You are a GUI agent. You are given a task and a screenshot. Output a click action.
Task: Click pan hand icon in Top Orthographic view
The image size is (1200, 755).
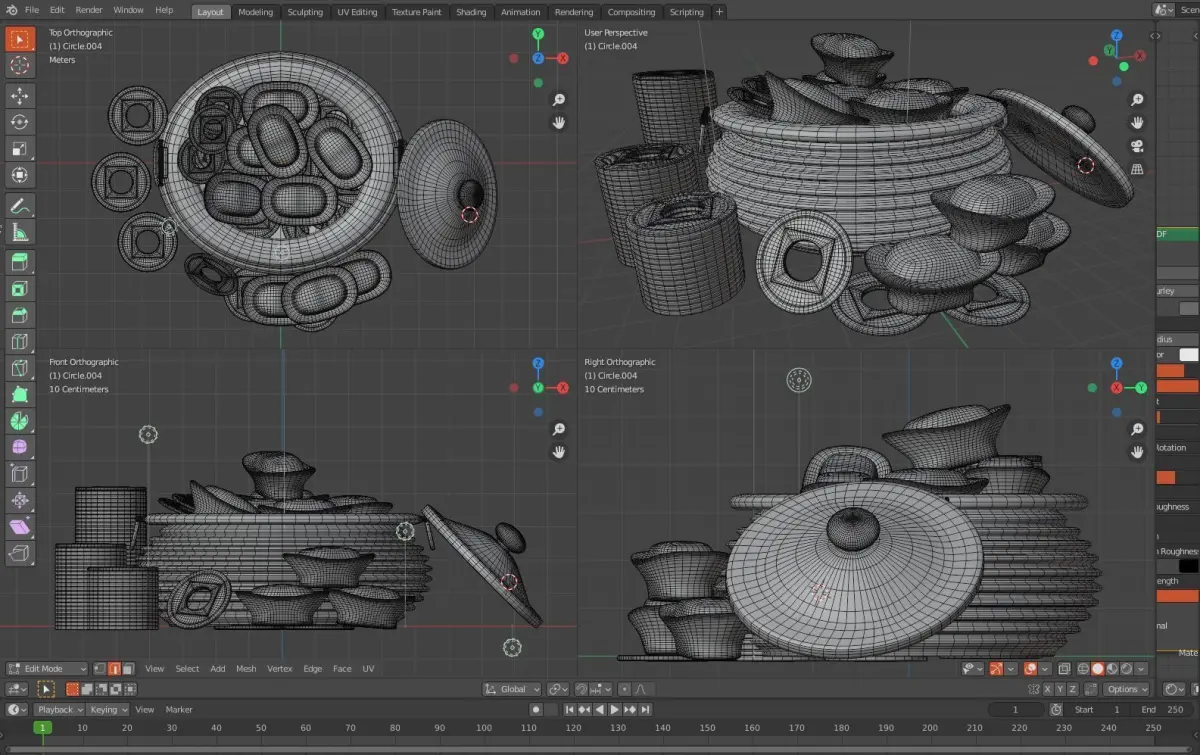click(x=559, y=122)
